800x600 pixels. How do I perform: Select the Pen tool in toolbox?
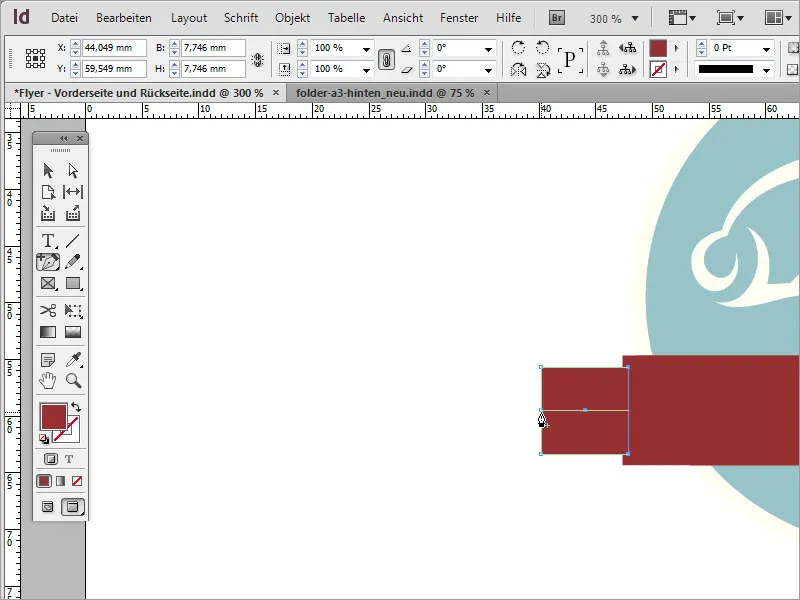48,262
